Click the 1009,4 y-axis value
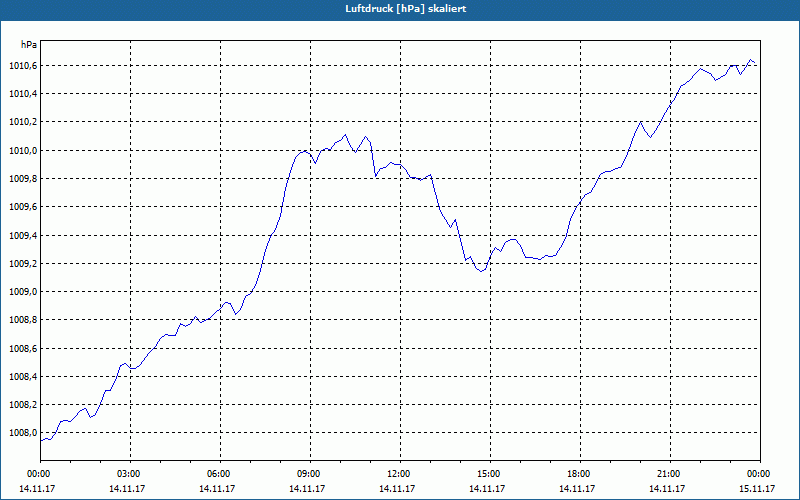 [22, 235]
